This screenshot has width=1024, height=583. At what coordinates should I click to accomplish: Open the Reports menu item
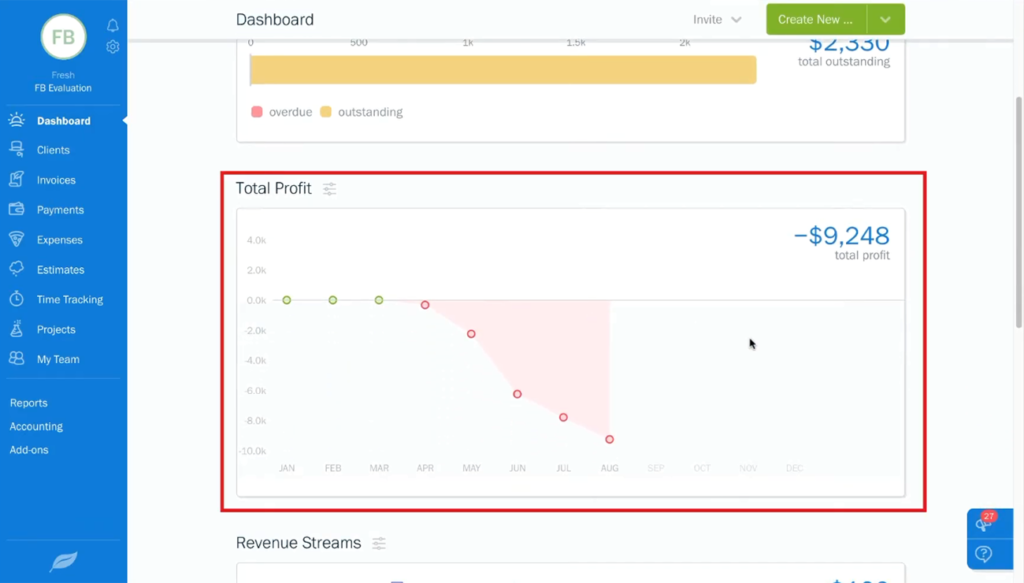coord(28,402)
